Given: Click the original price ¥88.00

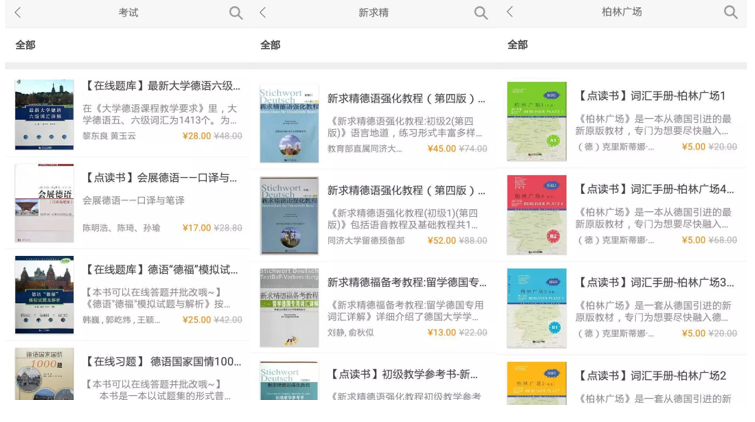Looking at the screenshot, I should pyautogui.click(x=473, y=240).
